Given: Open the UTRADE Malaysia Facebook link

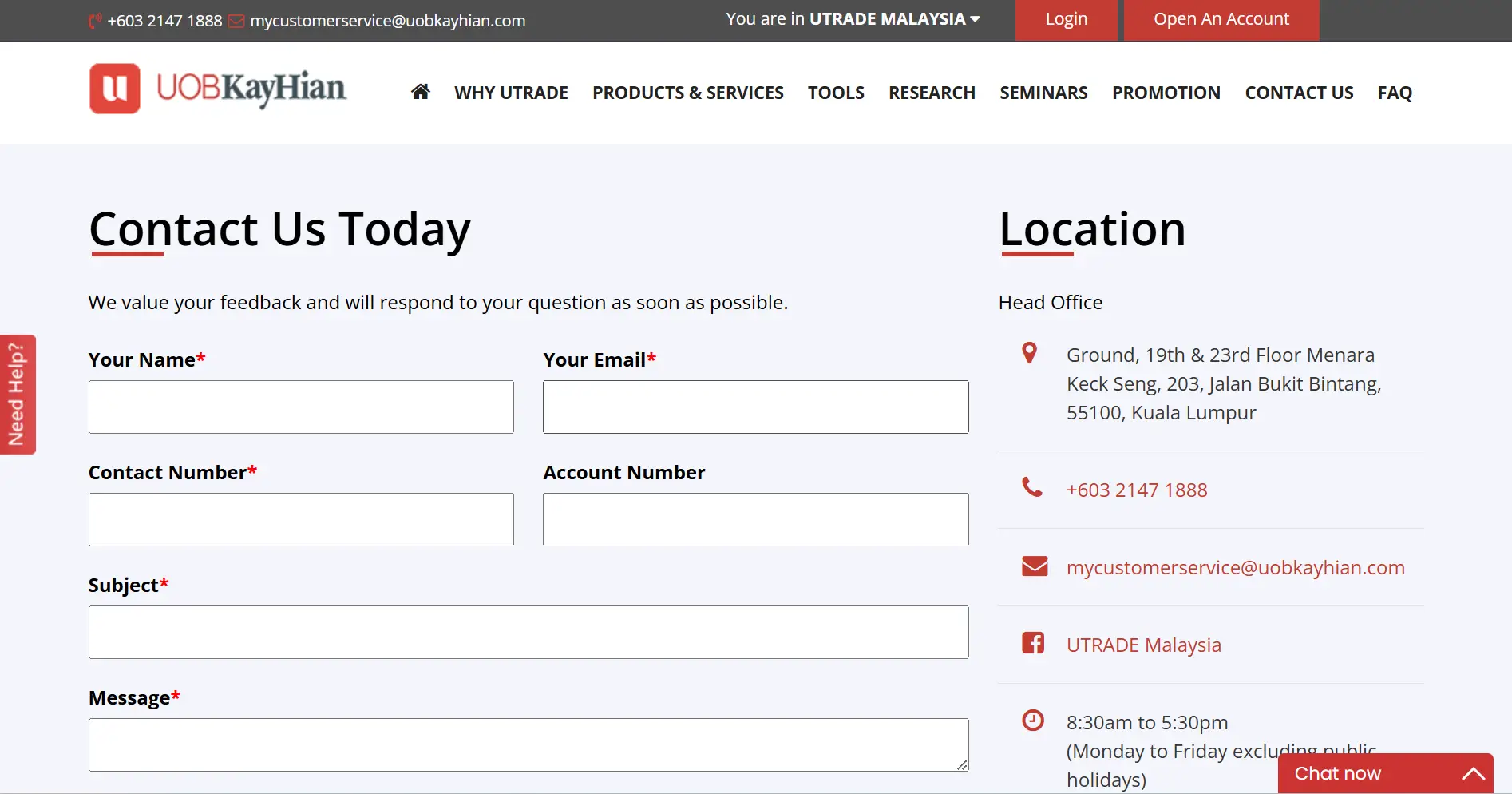Looking at the screenshot, I should pyautogui.click(x=1143, y=644).
